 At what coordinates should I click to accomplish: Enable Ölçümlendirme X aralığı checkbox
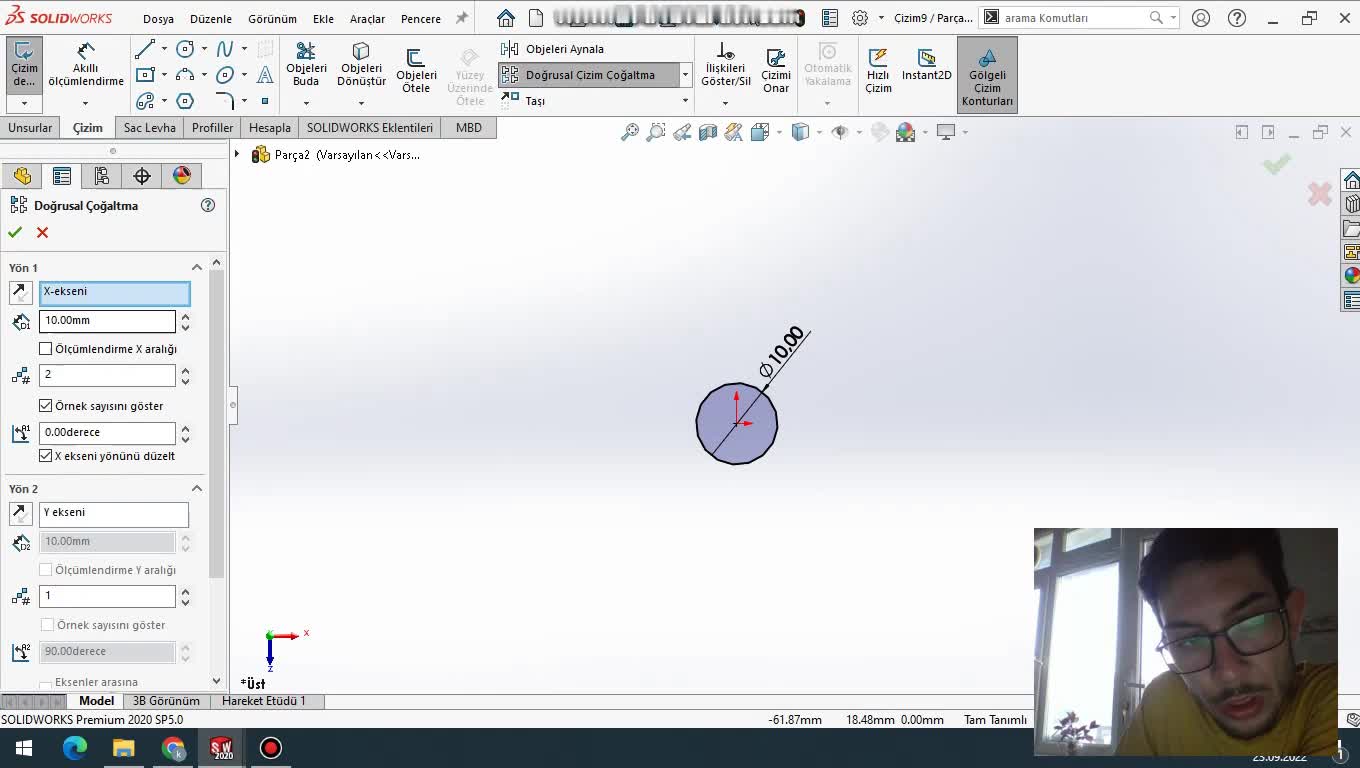pos(46,349)
